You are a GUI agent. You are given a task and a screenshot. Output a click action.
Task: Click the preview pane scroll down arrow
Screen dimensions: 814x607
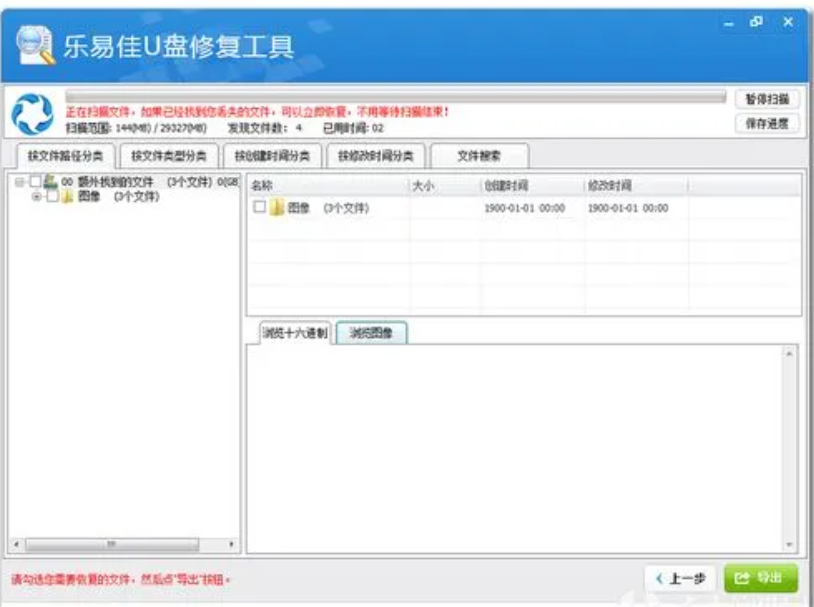[789, 545]
